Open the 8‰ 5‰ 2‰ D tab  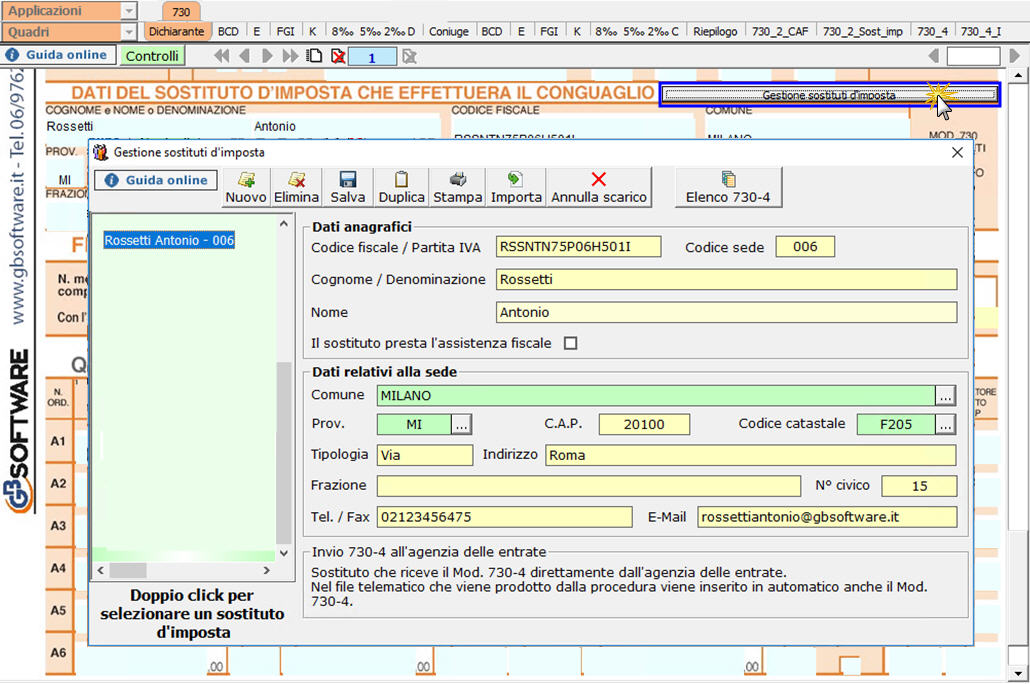pos(373,32)
